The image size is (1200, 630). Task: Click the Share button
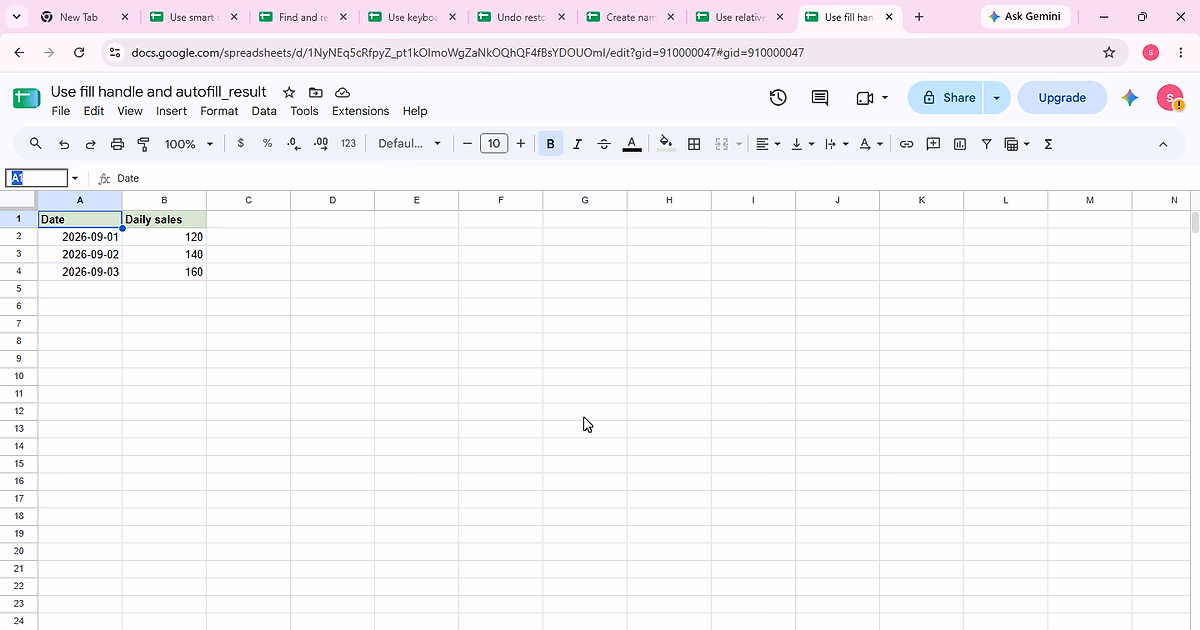[947, 97]
